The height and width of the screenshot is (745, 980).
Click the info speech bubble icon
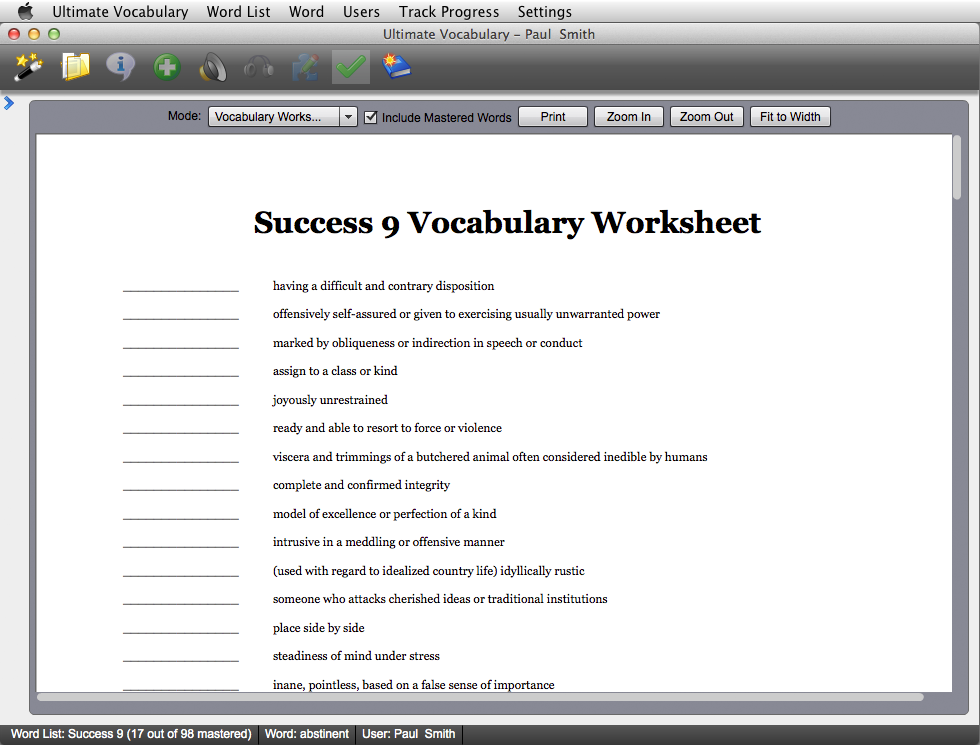(x=121, y=67)
